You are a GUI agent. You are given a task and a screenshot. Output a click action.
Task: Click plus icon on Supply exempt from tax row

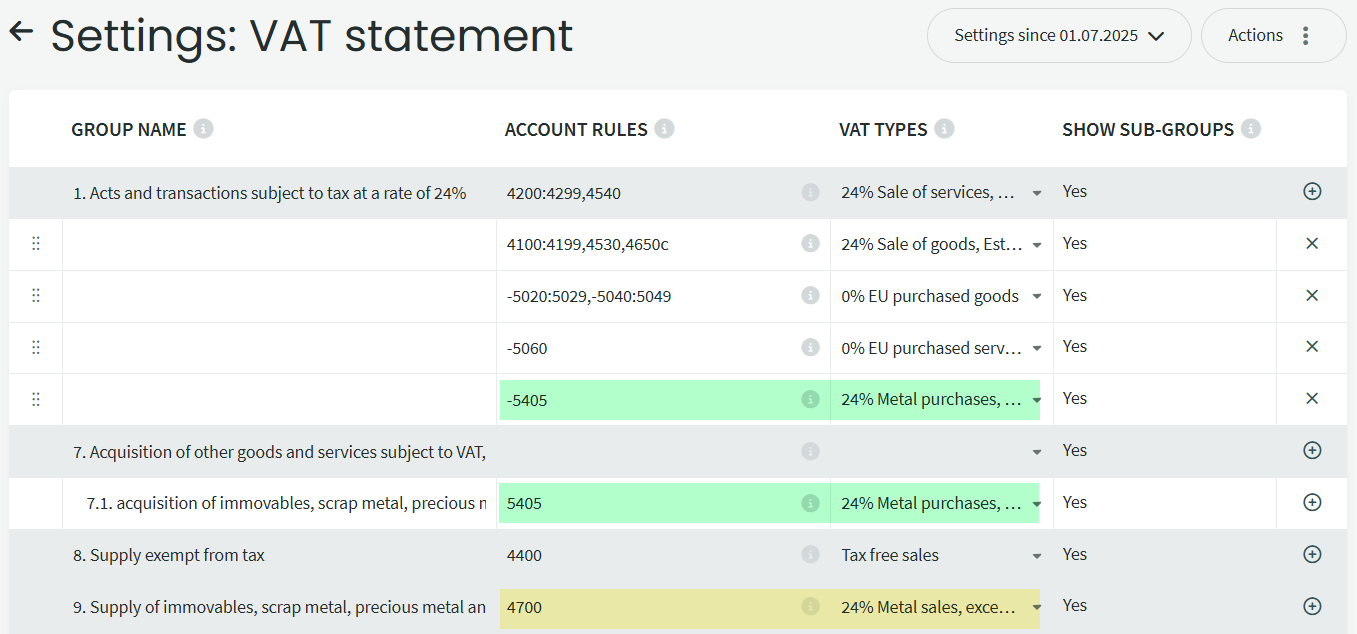coord(1312,554)
